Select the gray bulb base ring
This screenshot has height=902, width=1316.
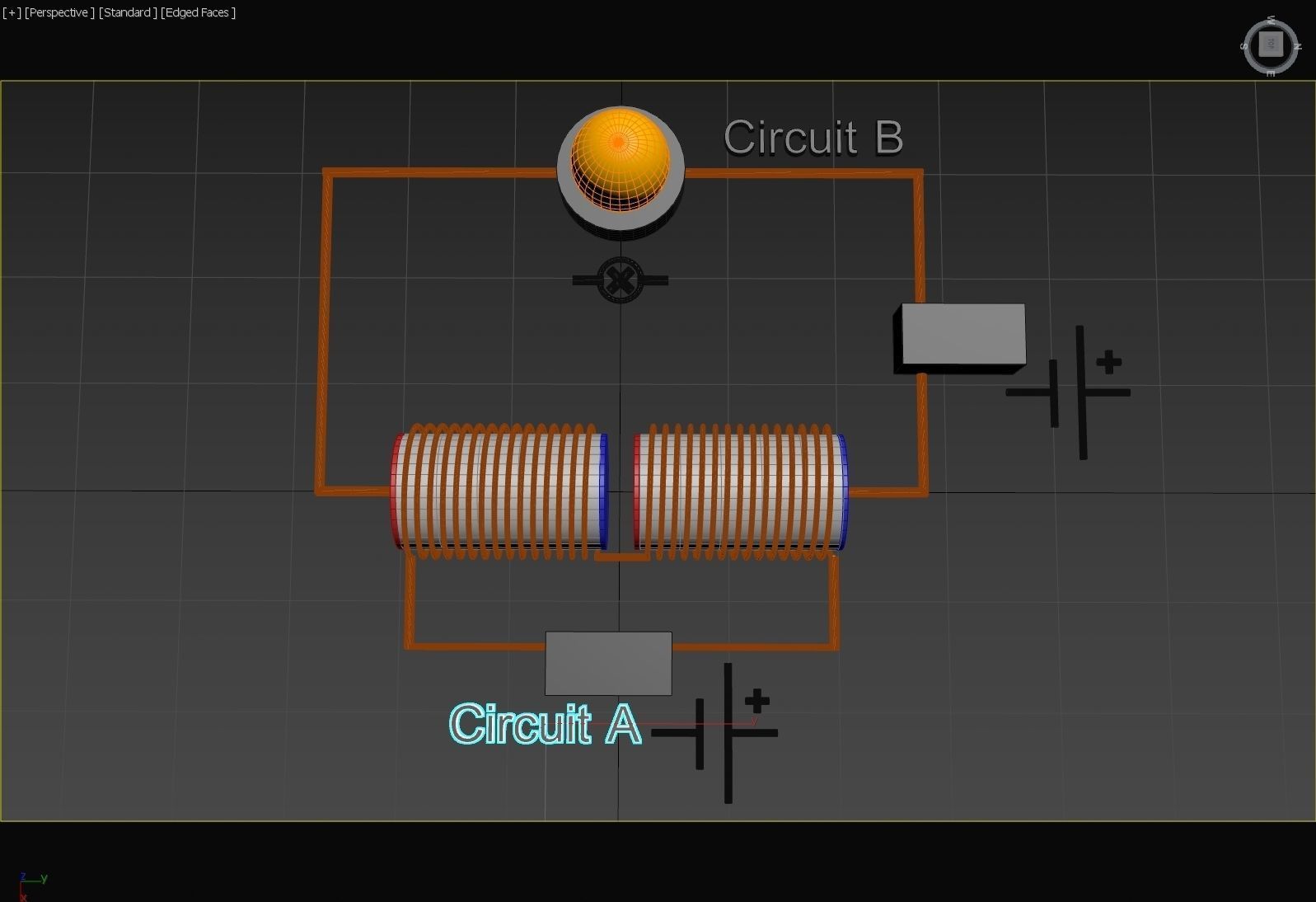click(621, 219)
